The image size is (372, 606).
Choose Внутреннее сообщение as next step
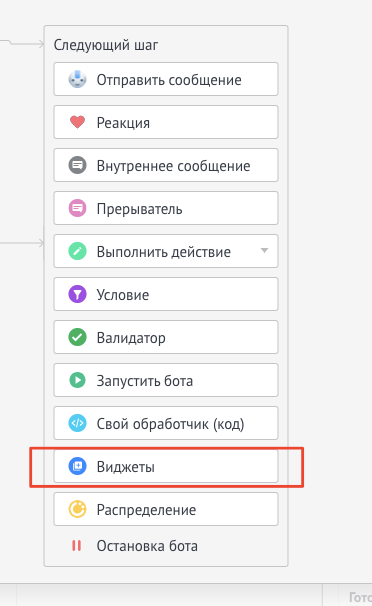tap(166, 165)
